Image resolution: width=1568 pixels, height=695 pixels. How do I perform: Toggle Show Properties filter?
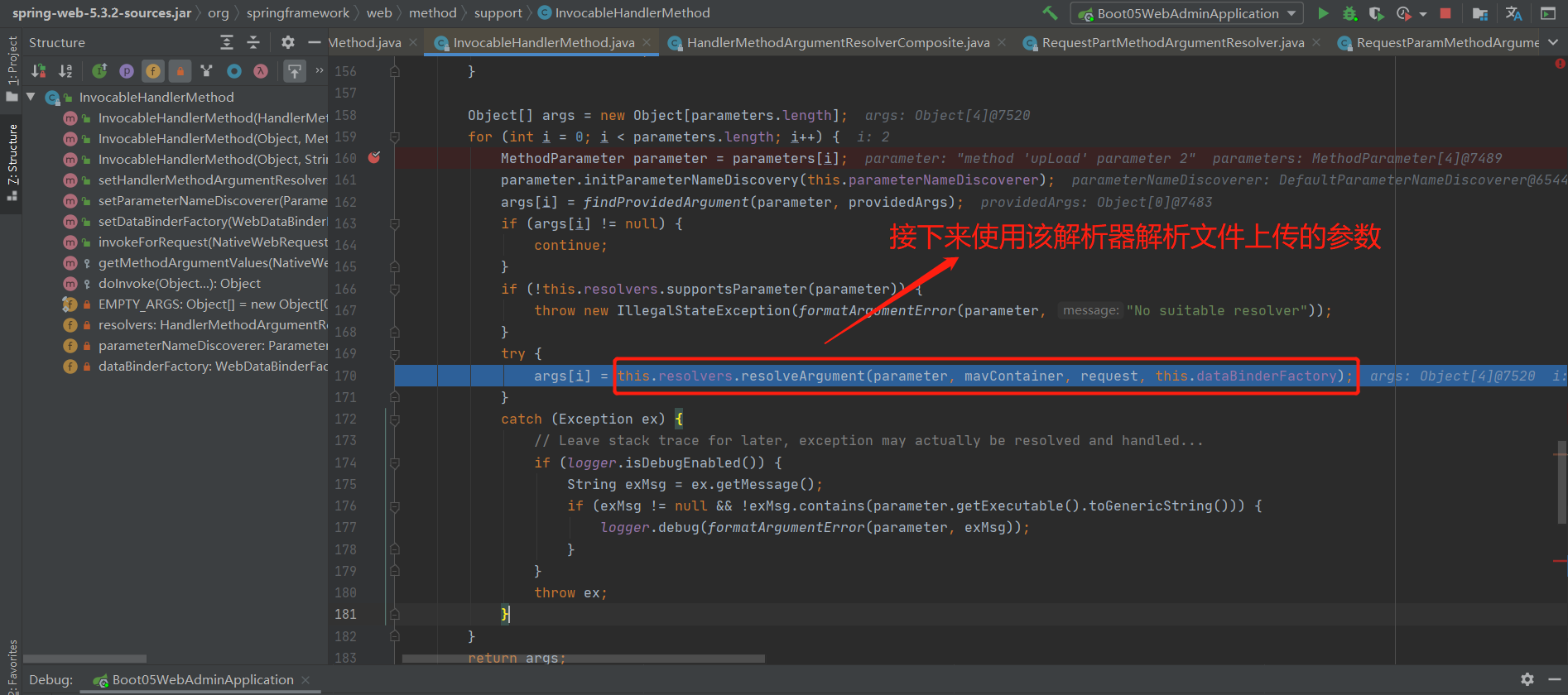[126, 71]
